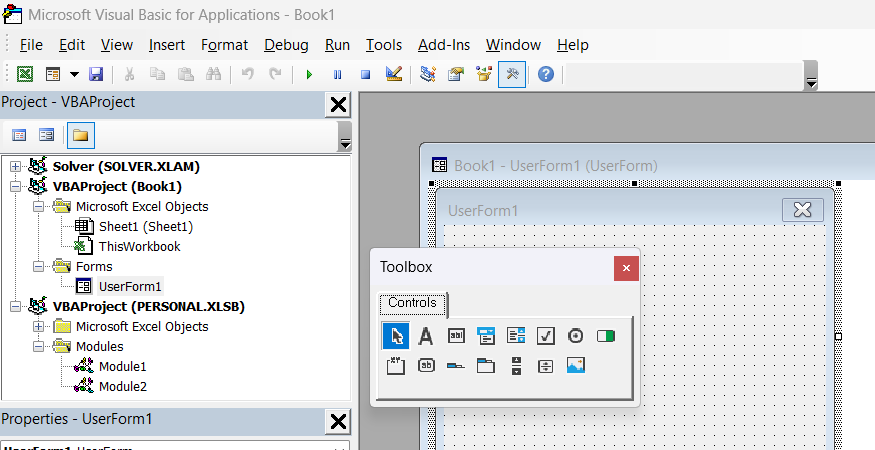Screen dimensions: 875x450
Task: Open the Tools menu
Action: pyautogui.click(x=384, y=45)
